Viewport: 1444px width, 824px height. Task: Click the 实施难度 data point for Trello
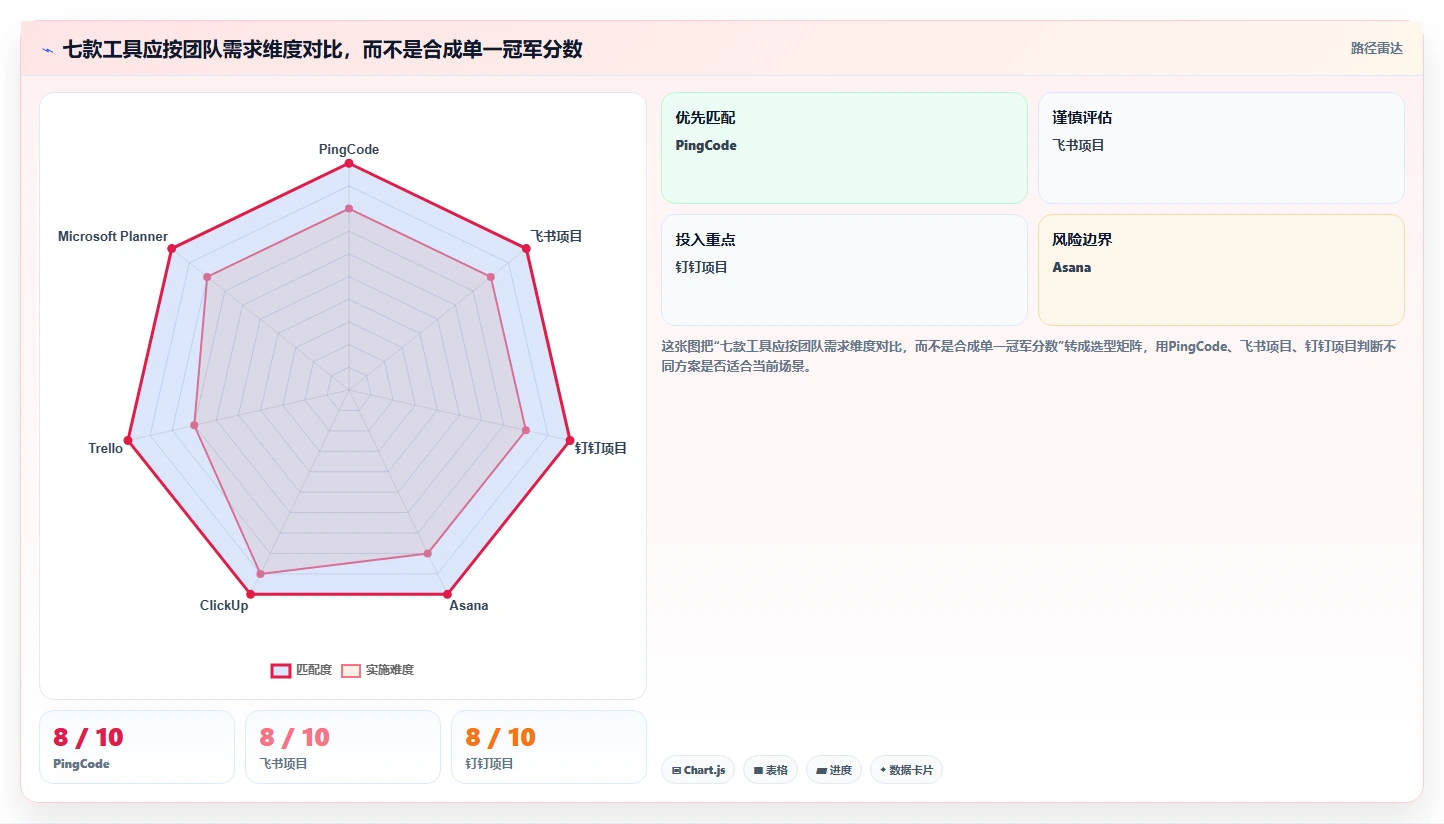pos(194,426)
